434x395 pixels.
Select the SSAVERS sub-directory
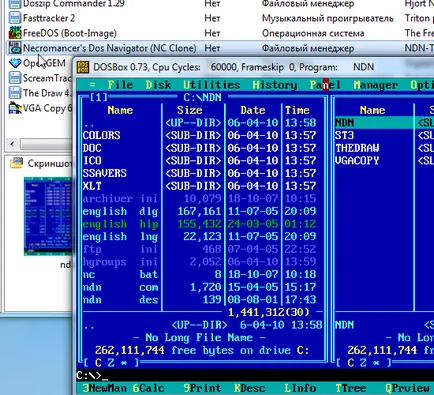click(199, 173)
